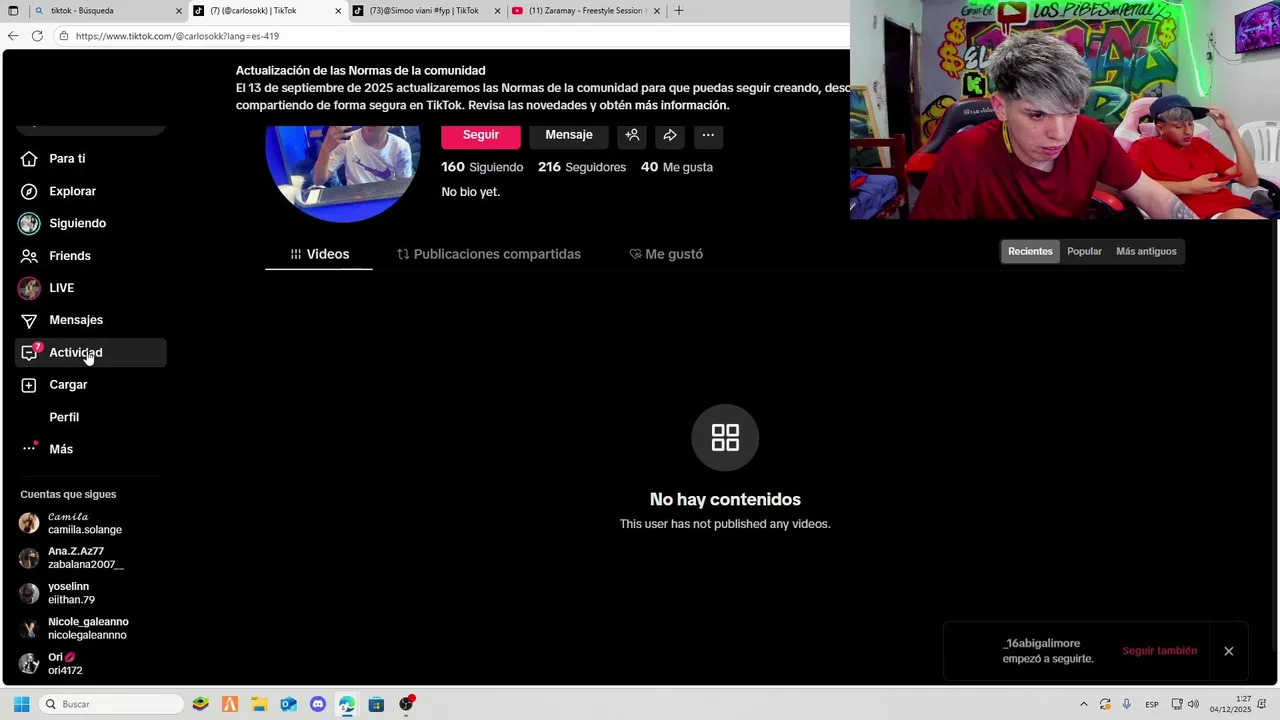View the 160 Siguiendo list
Image resolution: width=1280 pixels, height=720 pixels.
coord(482,167)
